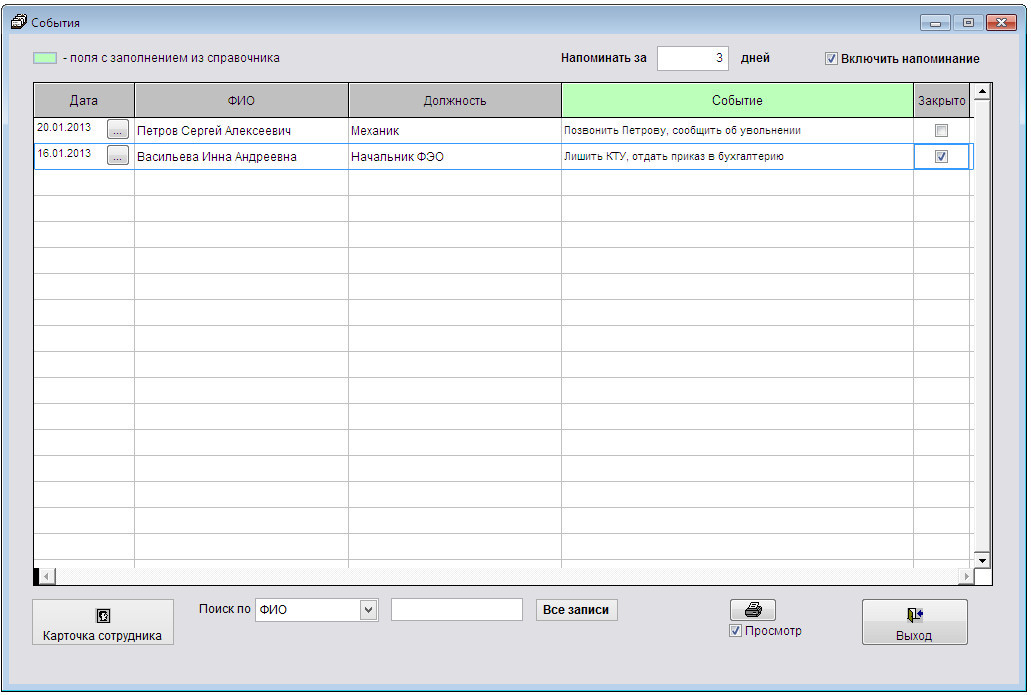
Task: Open the employee card via Карточка сотрудника
Action: (103, 622)
